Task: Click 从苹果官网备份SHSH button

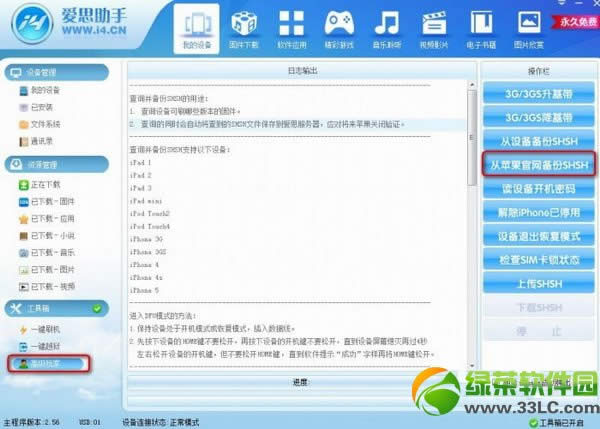Action: coord(539,165)
